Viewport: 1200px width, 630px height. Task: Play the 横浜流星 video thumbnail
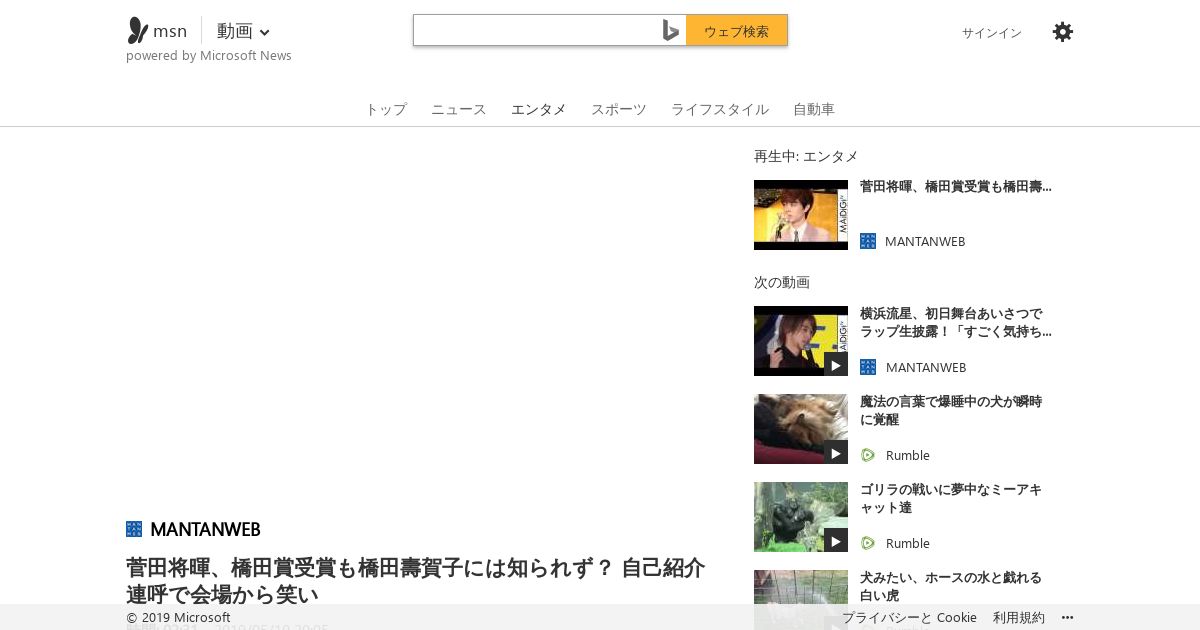click(x=801, y=341)
